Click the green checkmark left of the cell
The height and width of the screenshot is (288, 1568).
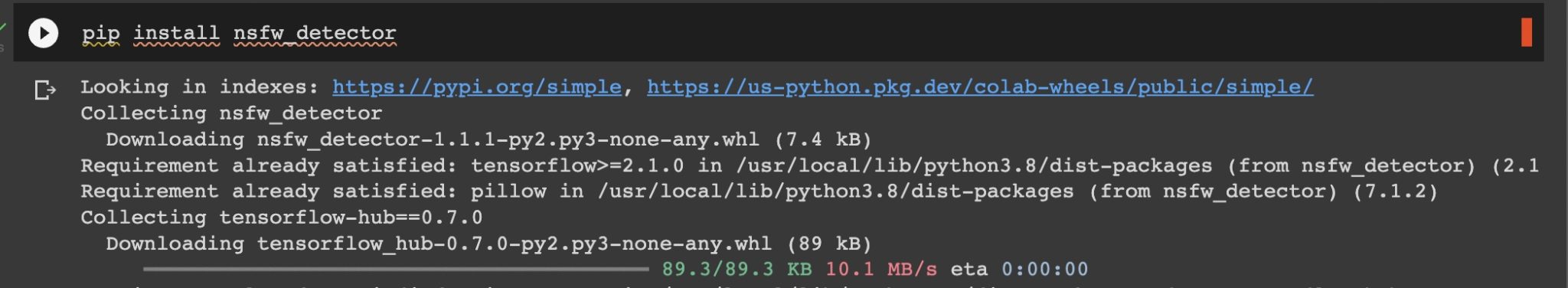point(3,28)
